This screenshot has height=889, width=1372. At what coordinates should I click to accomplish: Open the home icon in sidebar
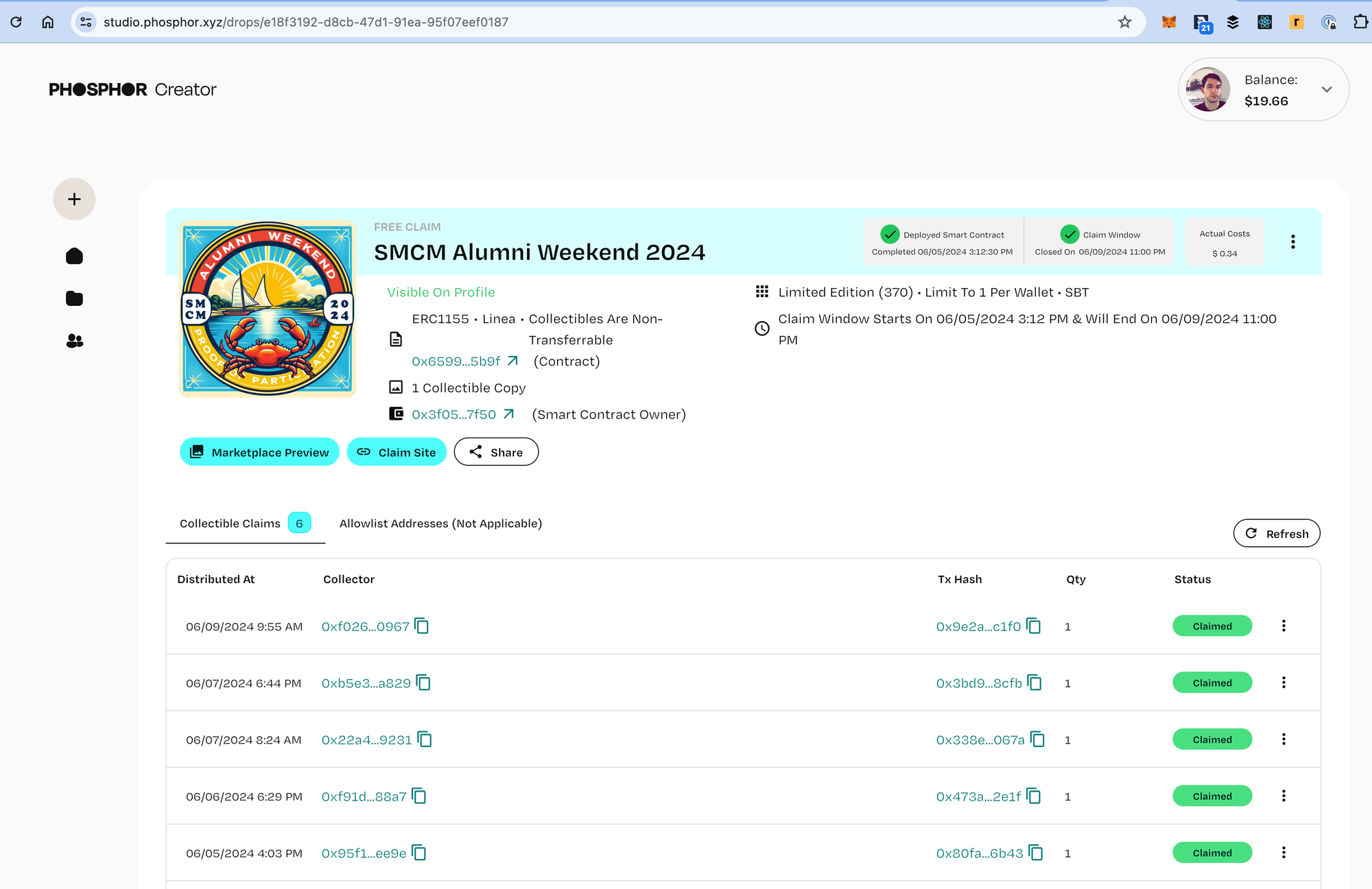coord(74,257)
